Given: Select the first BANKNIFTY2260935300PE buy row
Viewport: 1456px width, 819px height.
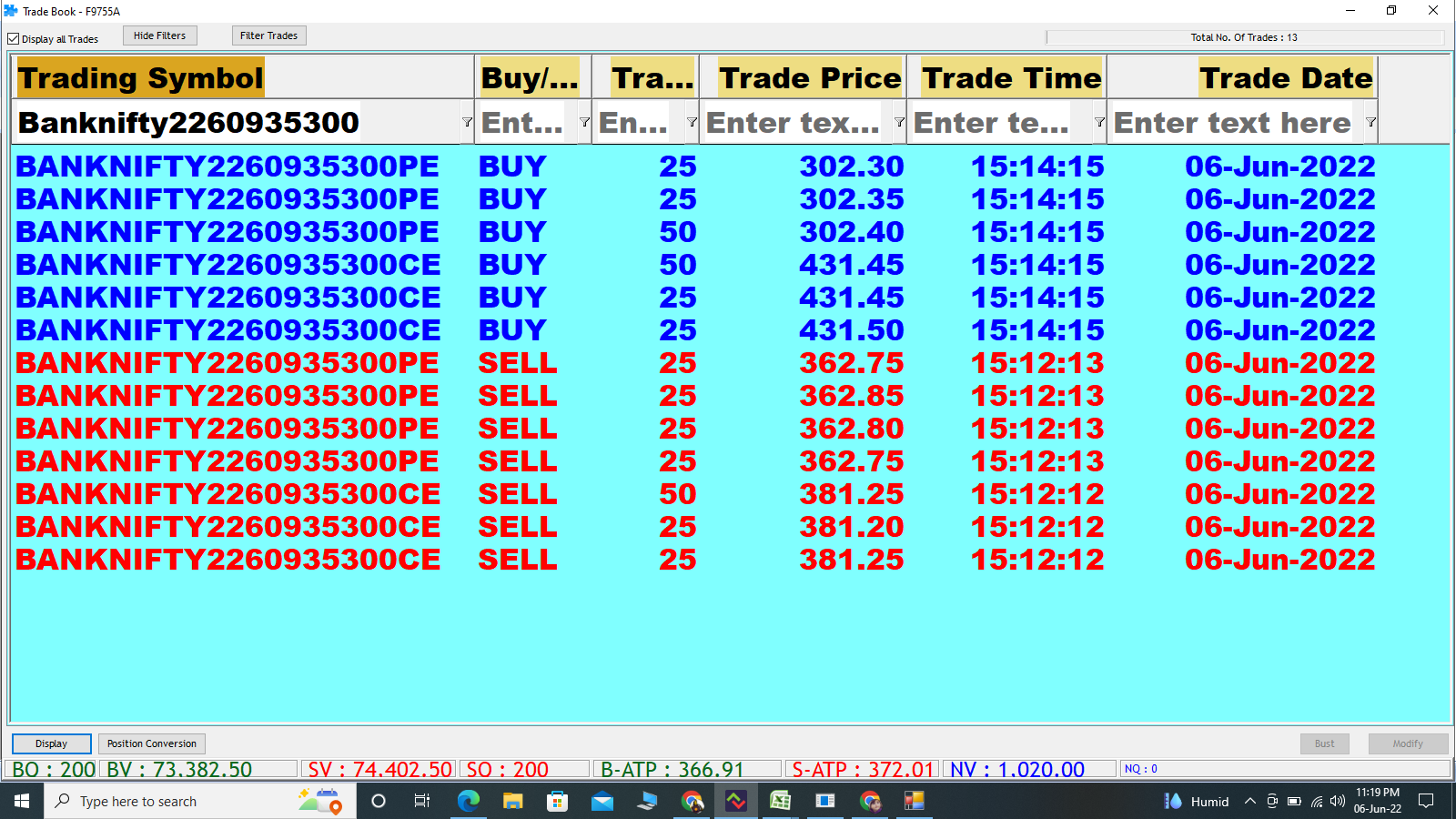Looking at the screenshot, I should coord(227,167).
